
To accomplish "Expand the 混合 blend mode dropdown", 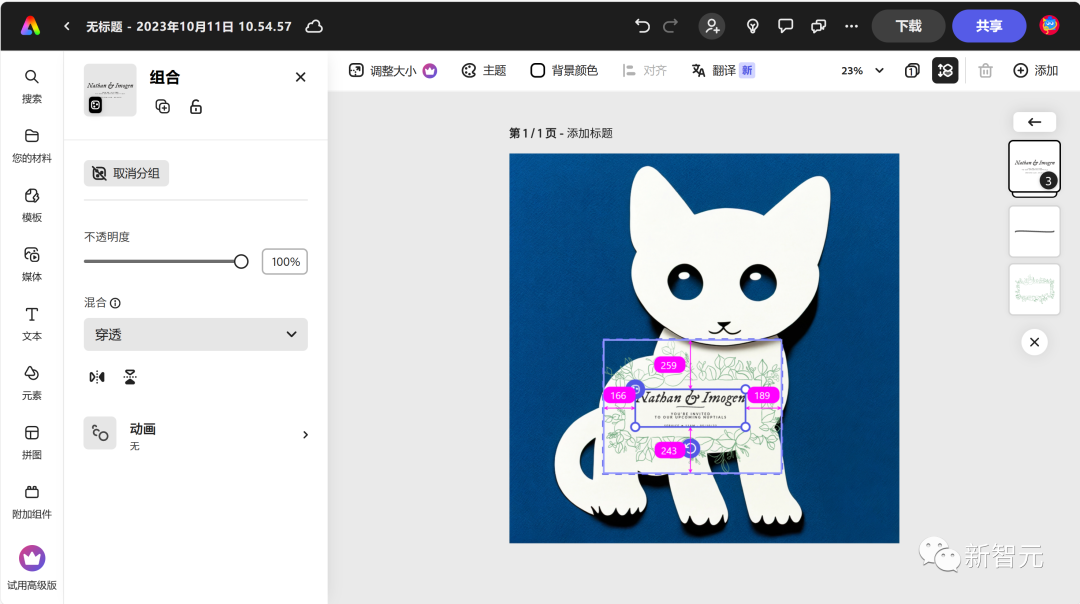I will pyautogui.click(x=195, y=334).
